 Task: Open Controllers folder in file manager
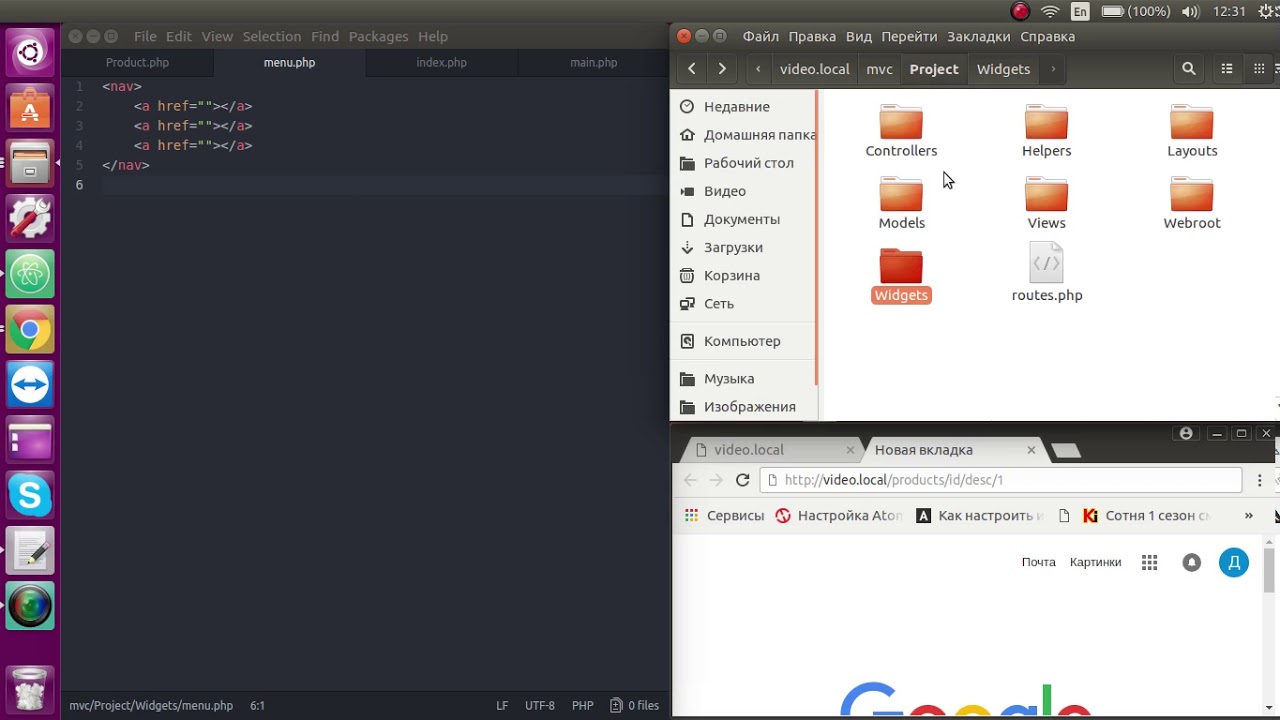(x=901, y=131)
